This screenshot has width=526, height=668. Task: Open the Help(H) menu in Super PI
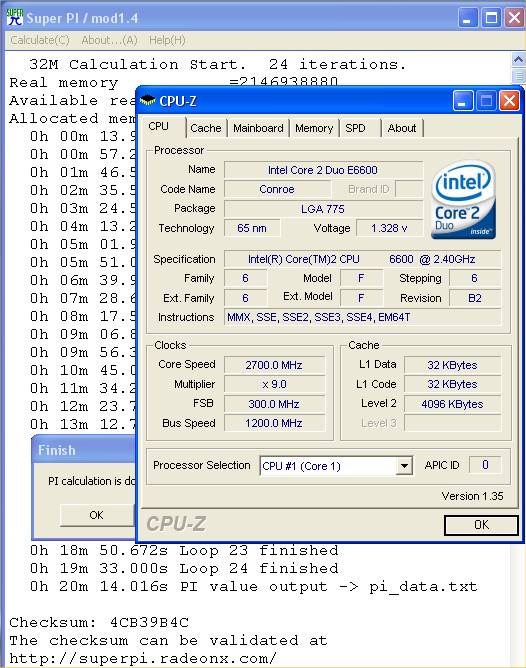[167, 40]
